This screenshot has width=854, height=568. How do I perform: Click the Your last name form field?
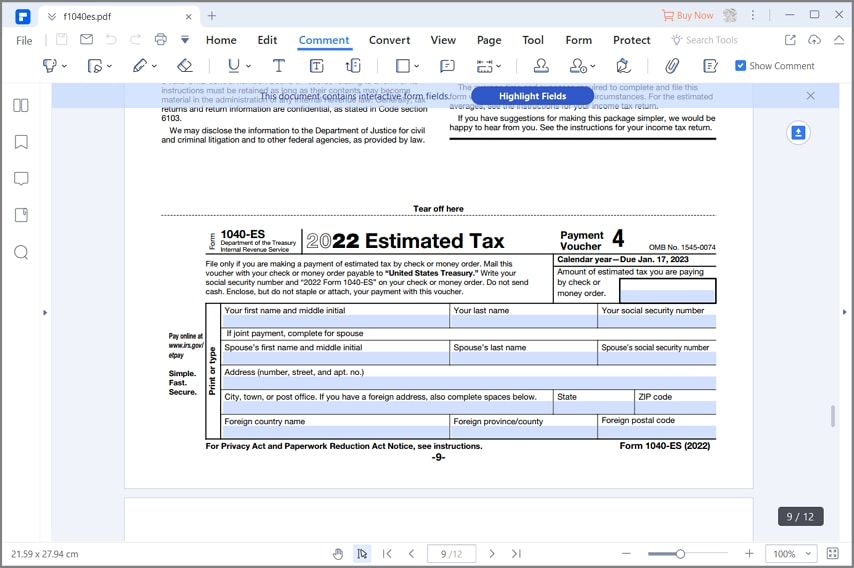click(x=523, y=322)
